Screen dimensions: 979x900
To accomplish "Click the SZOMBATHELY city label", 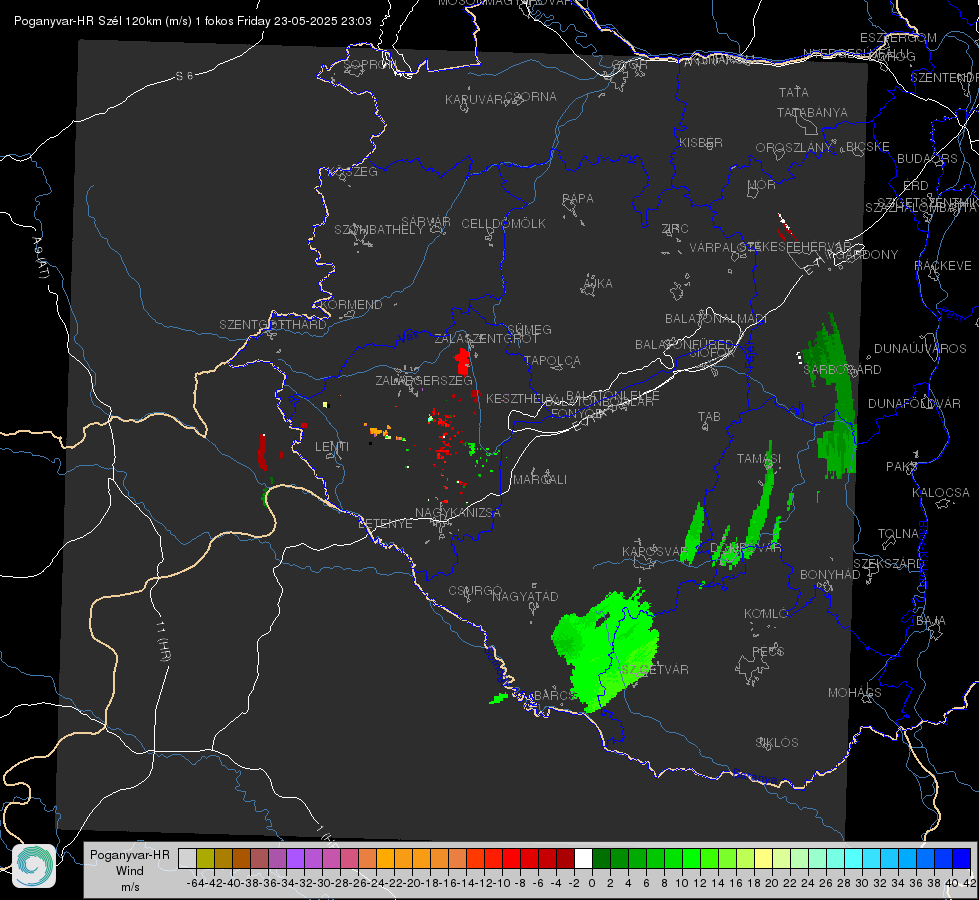I will coord(379,230).
